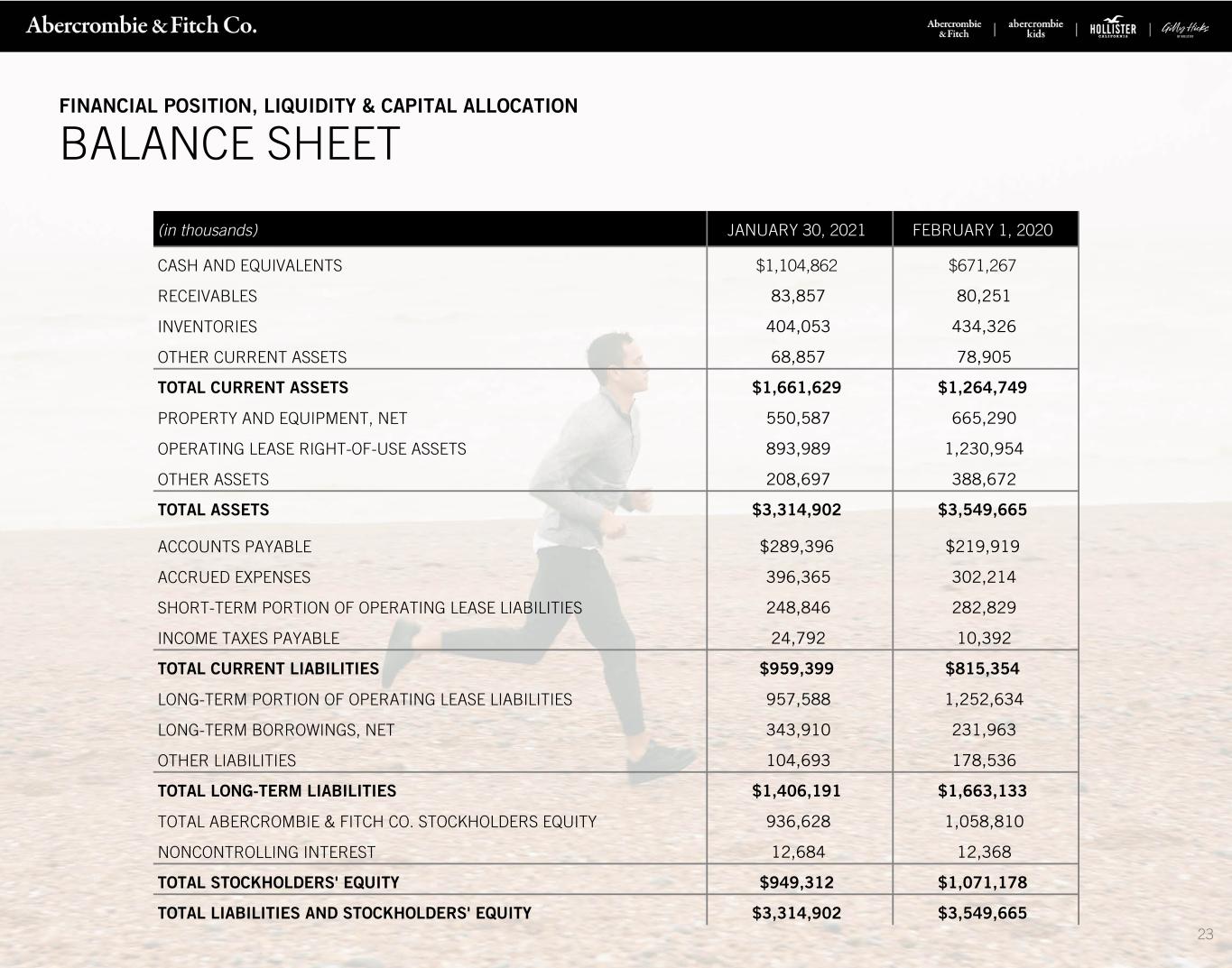
Task: Click total stockholders' equity value $949,312
Action: tap(796, 883)
